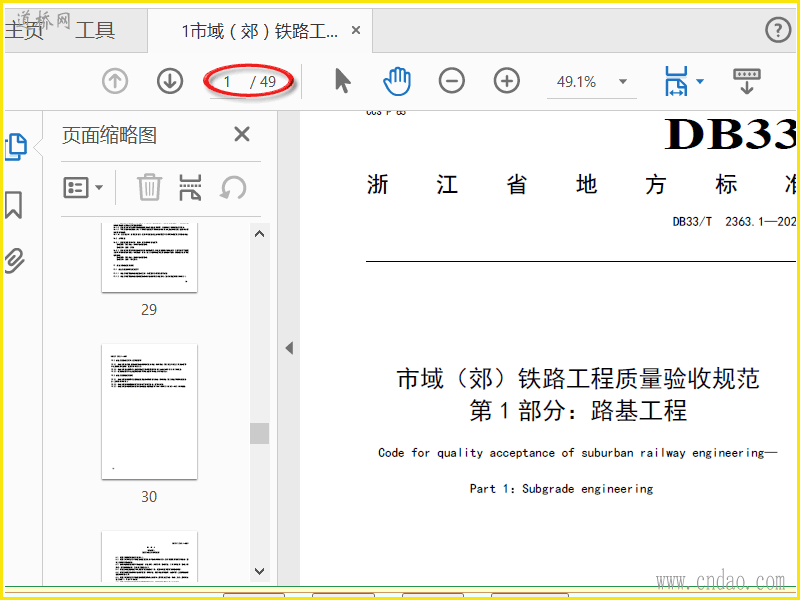800x600 pixels.
Task: Activate the hand pan tool
Action: 397,82
